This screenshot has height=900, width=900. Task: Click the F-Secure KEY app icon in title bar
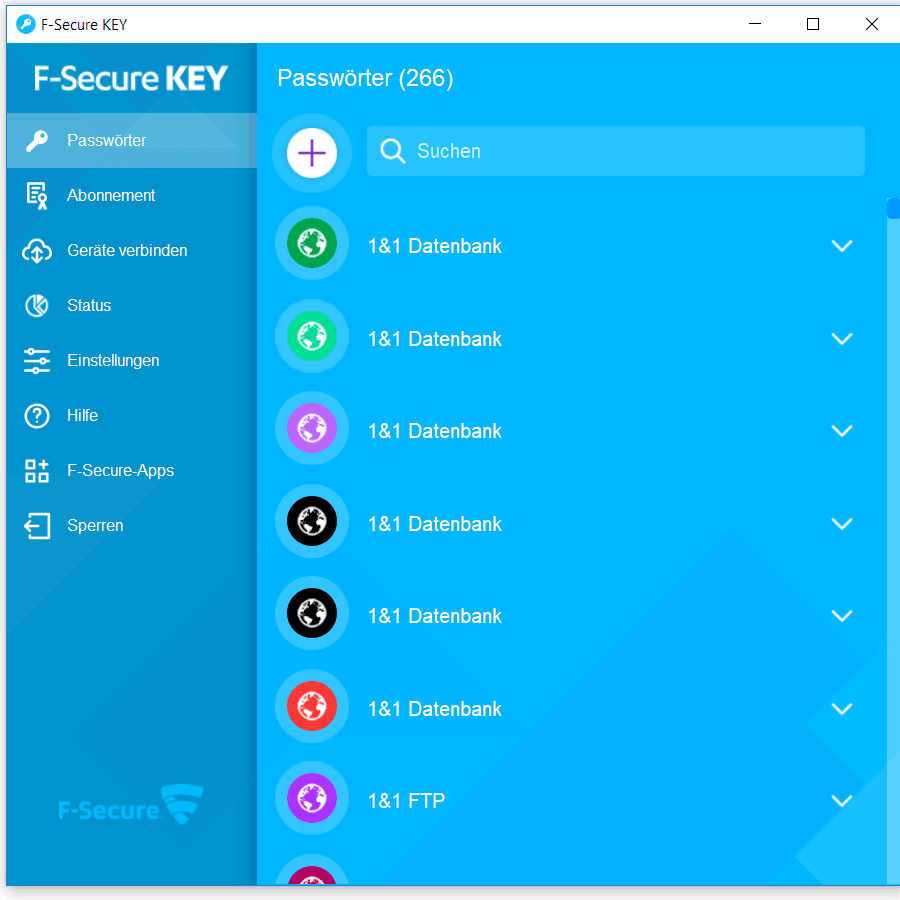26,25
